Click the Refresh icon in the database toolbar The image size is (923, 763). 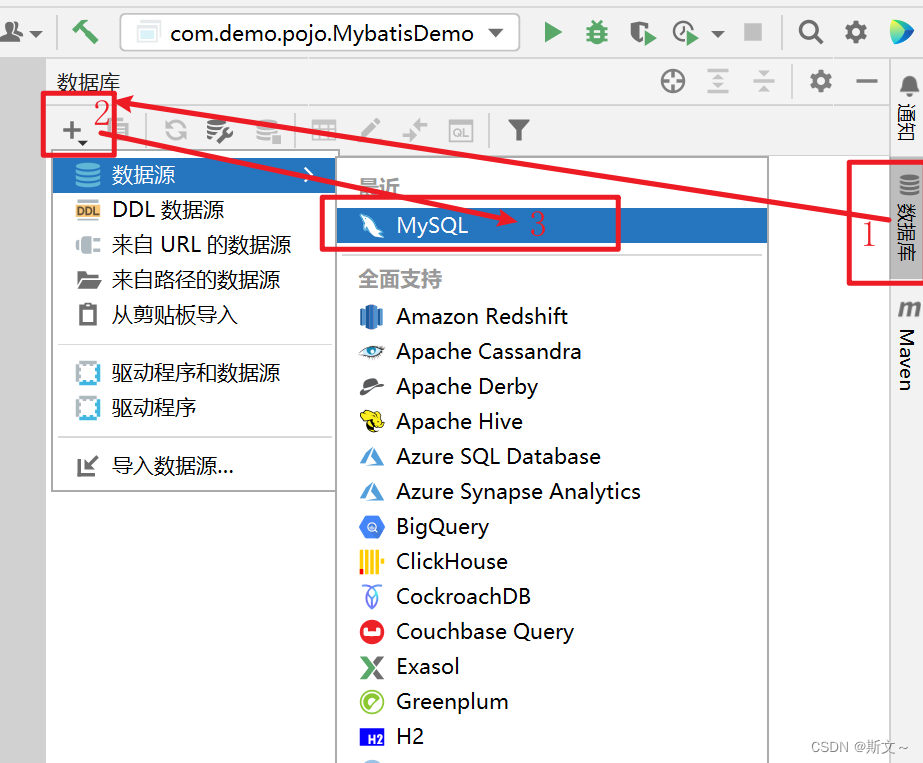175,130
